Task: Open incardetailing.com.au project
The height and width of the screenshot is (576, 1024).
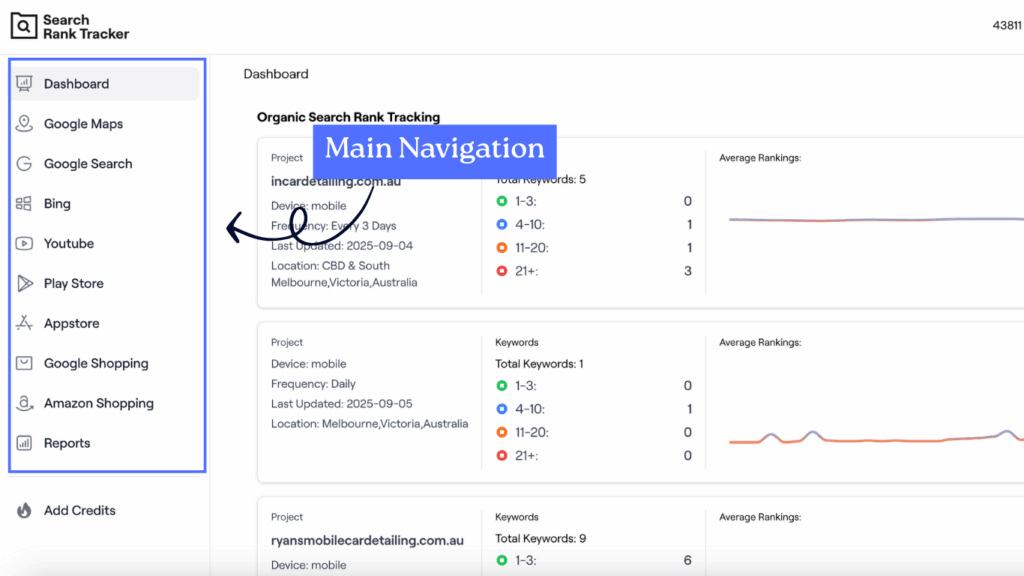Action: point(336,182)
